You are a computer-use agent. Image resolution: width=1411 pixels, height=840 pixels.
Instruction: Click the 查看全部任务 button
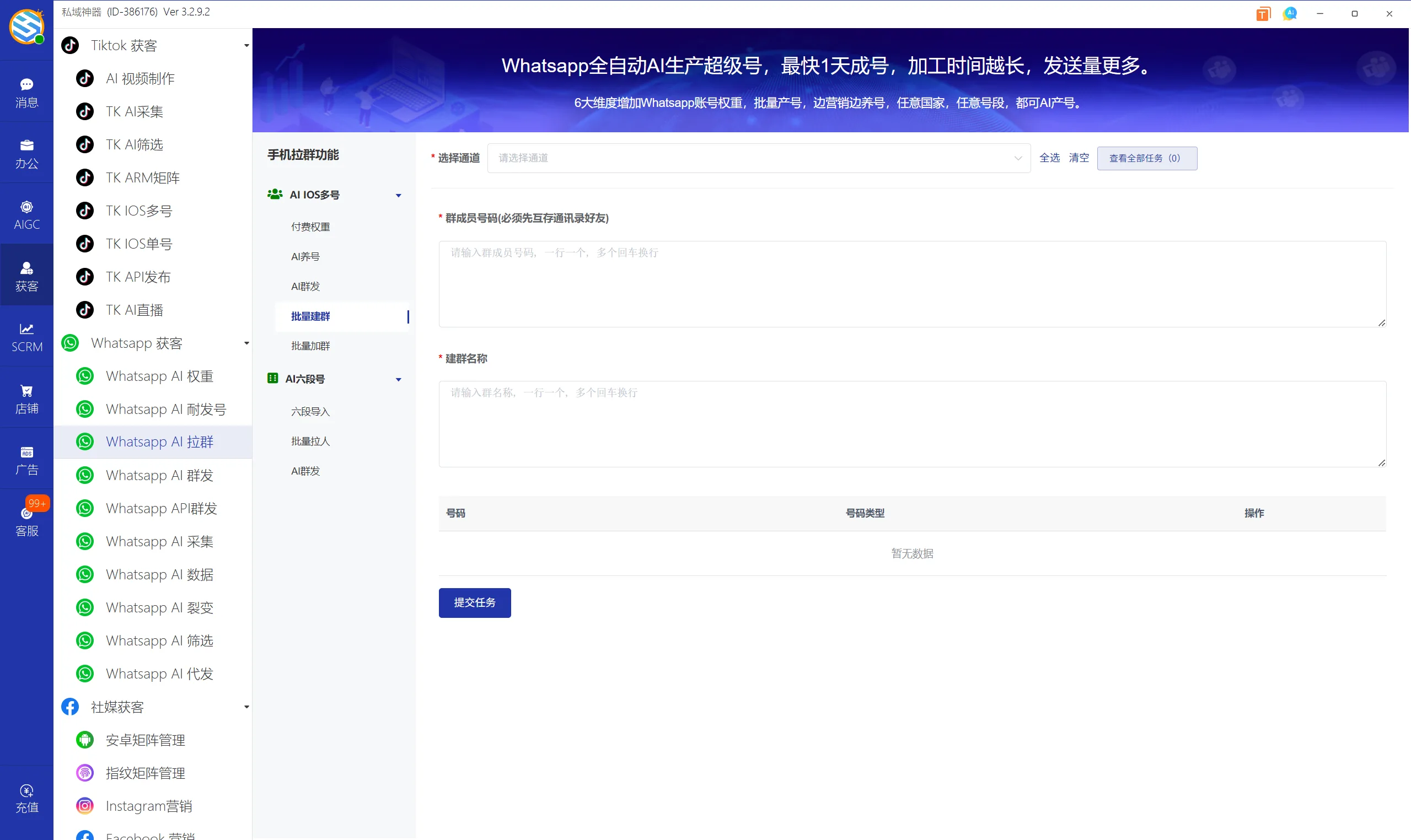tap(1146, 158)
